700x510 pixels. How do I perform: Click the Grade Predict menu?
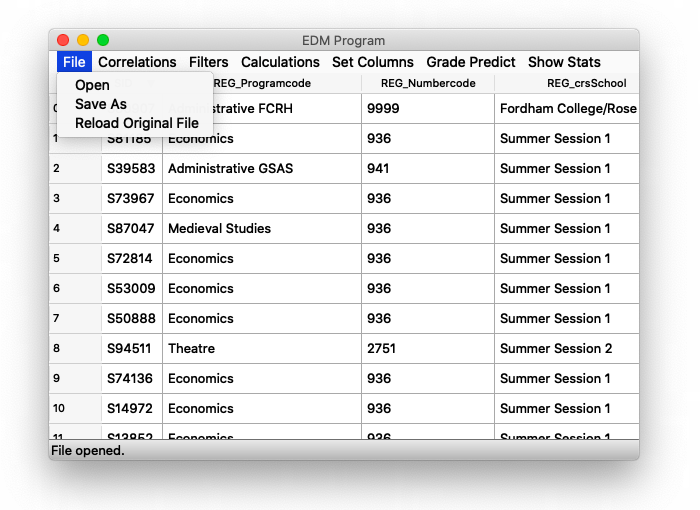[471, 62]
